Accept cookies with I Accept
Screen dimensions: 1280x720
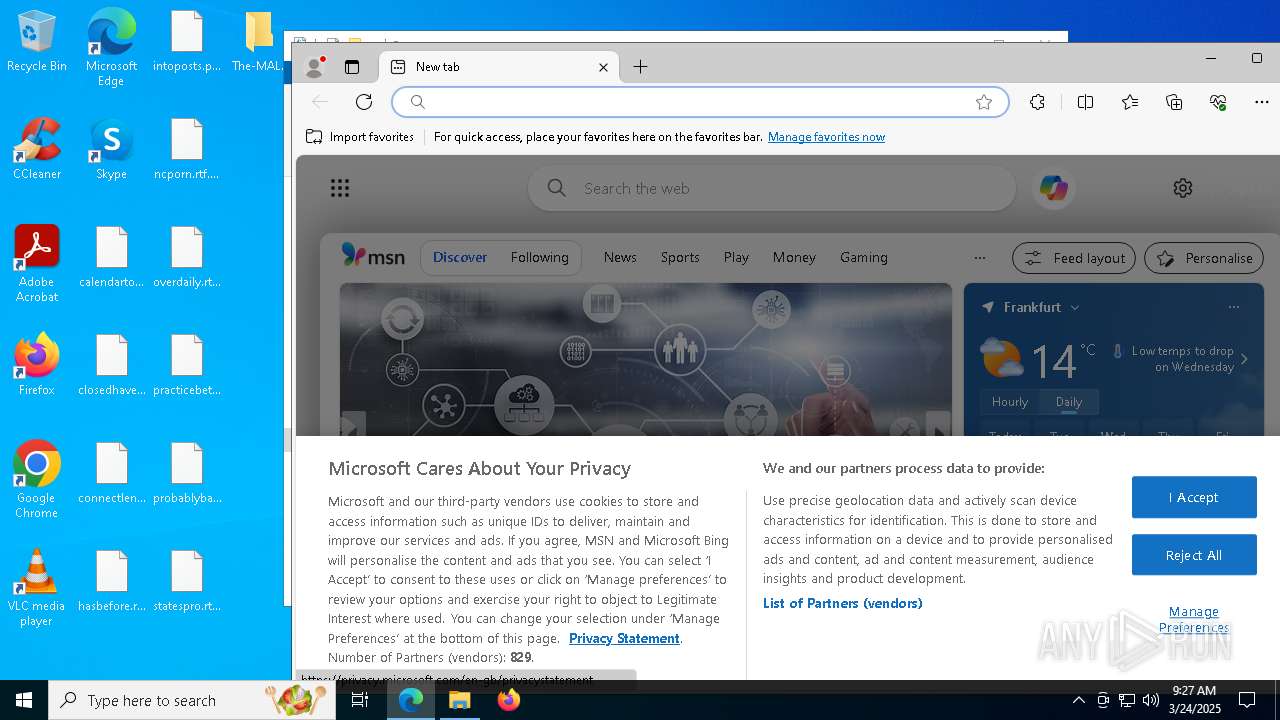point(1194,497)
